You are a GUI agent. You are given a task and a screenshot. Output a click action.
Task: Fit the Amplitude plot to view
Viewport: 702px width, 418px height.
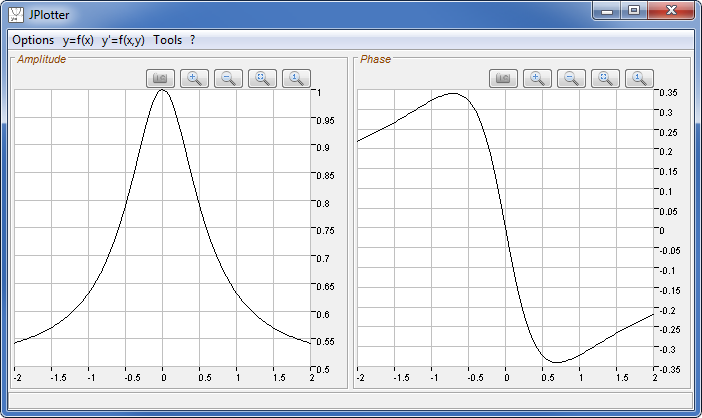point(263,78)
